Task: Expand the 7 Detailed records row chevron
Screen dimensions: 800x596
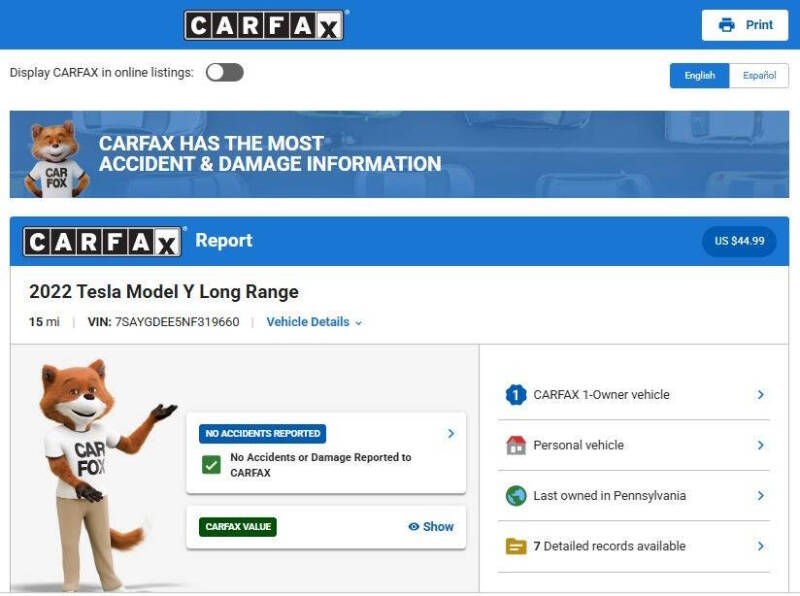Action: coord(761,546)
